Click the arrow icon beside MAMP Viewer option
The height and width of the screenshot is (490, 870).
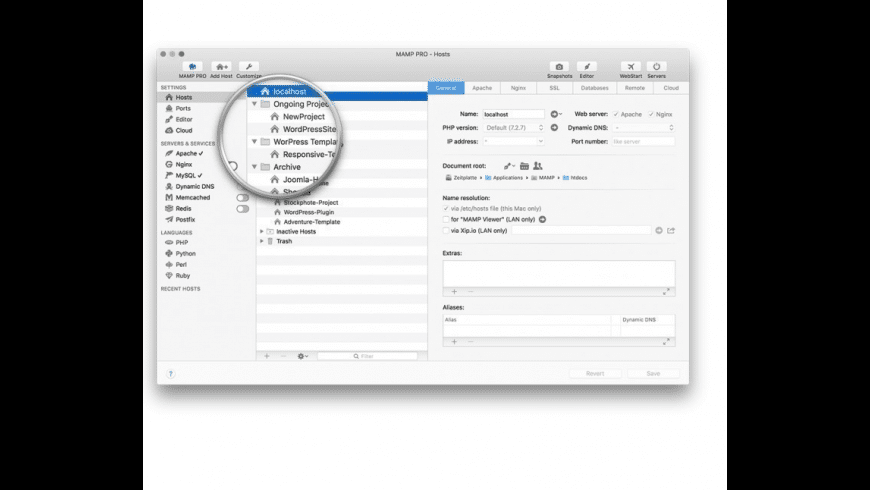(542, 219)
